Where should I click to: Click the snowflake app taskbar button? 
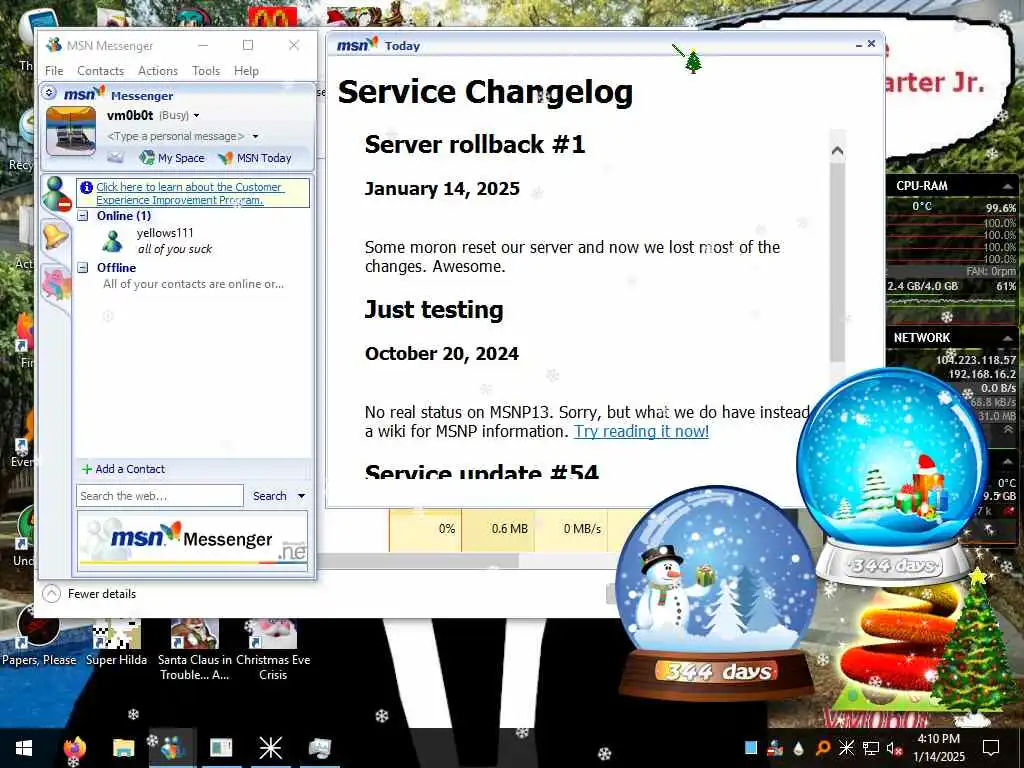pyautogui.click(x=270, y=748)
